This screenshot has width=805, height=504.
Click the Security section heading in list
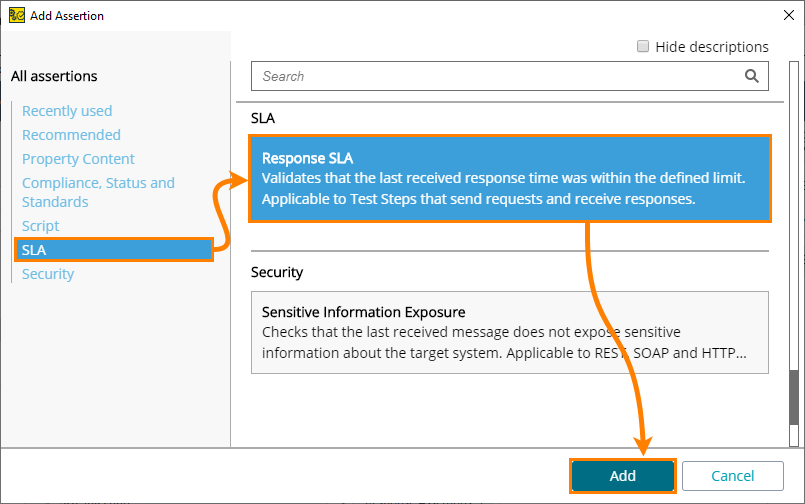[277, 272]
